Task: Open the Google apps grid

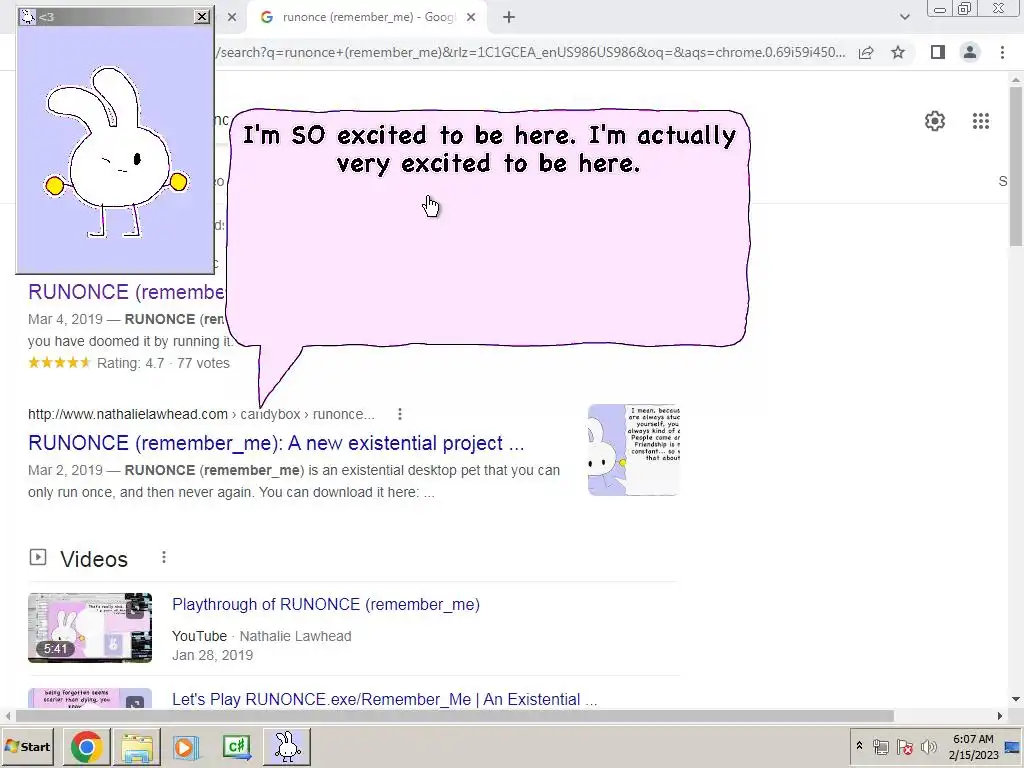Action: point(981,121)
